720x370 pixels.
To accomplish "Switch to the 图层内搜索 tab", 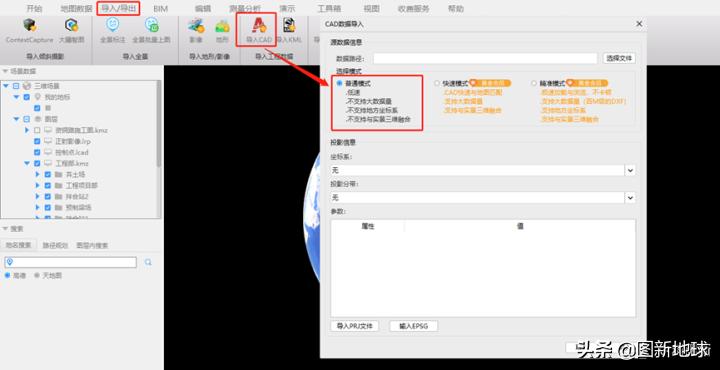I will pos(92,245).
